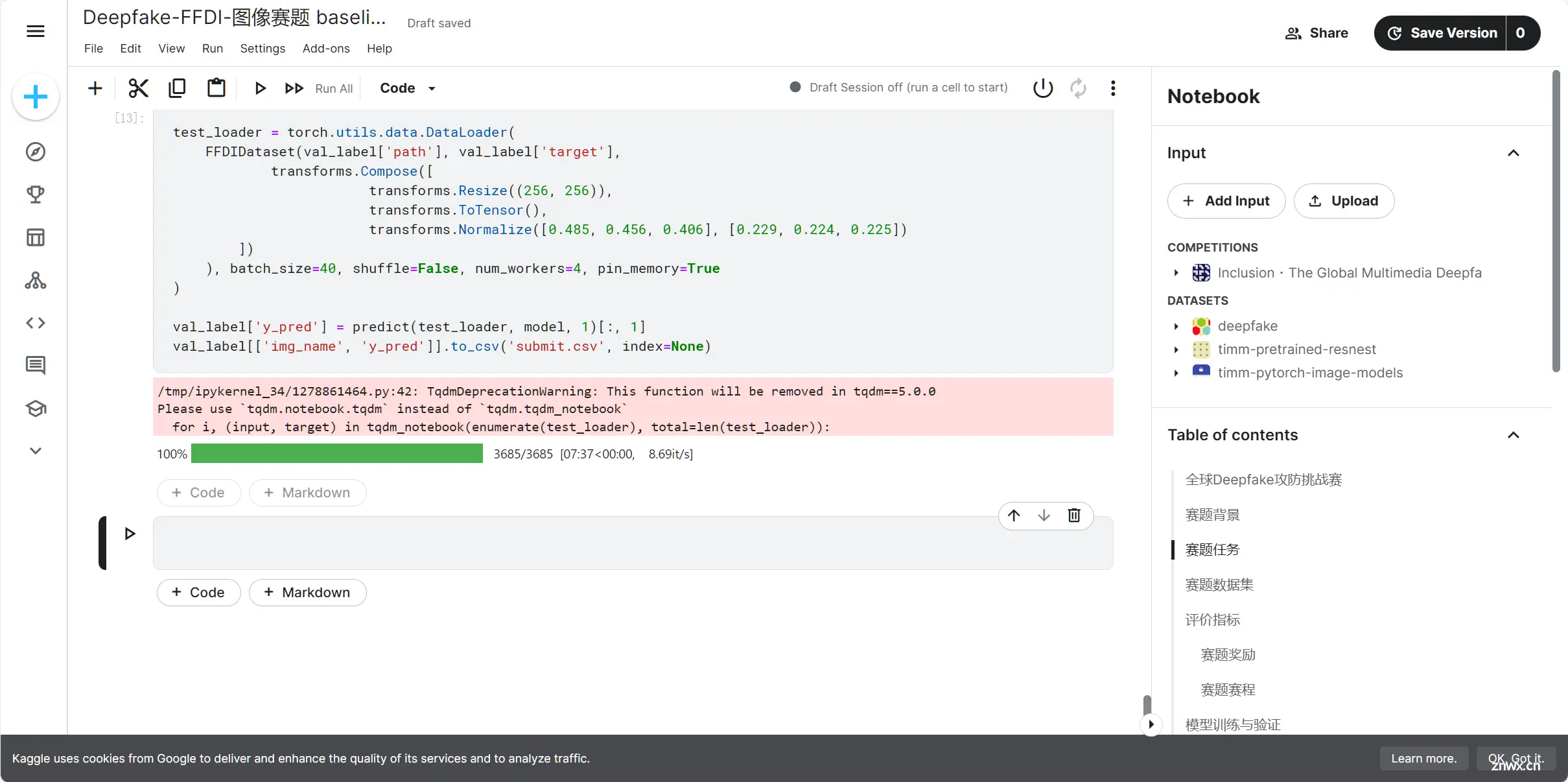1568x782 pixels.
Task: Open the Add-ons menu
Action: [326, 49]
